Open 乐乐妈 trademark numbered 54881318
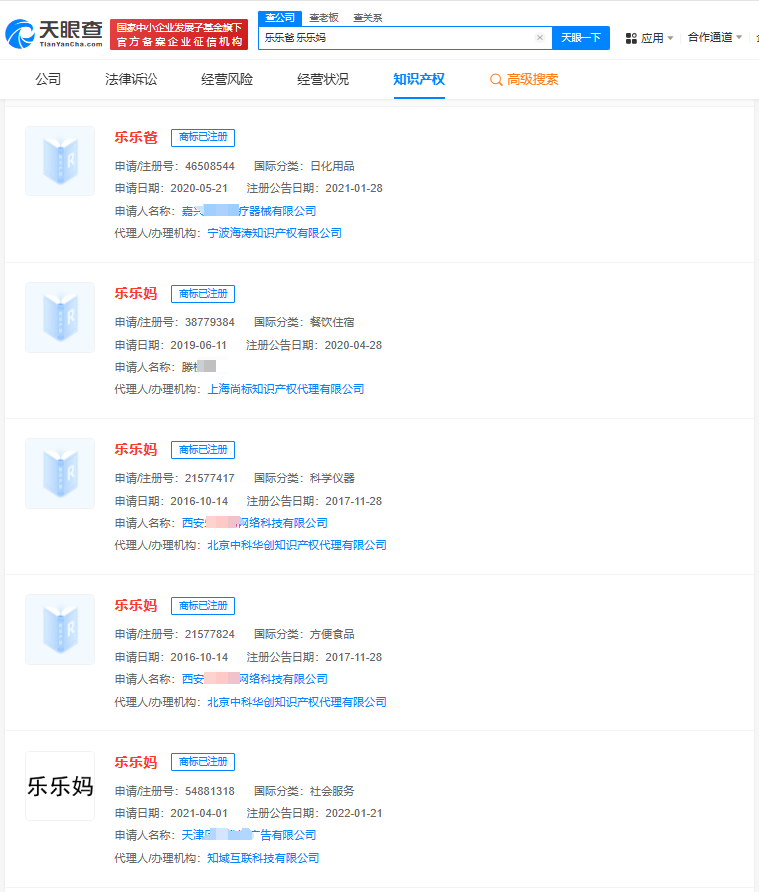759x892 pixels. point(136,762)
